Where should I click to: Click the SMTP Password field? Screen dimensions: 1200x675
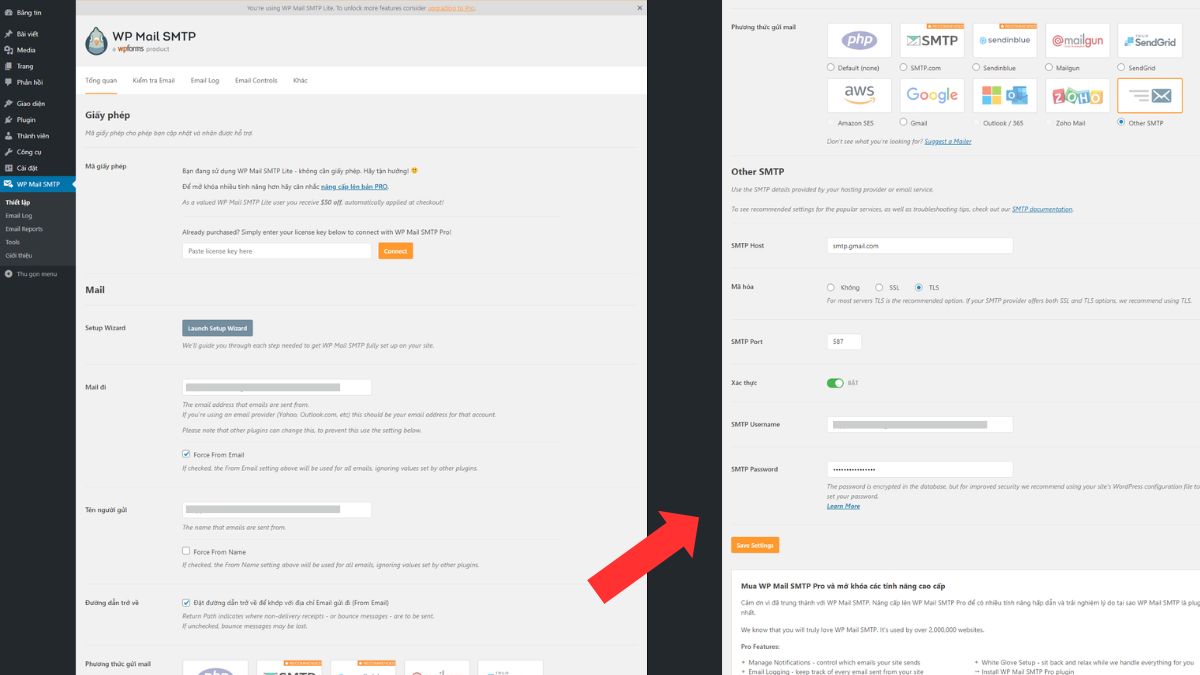pyautogui.click(x=920, y=469)
